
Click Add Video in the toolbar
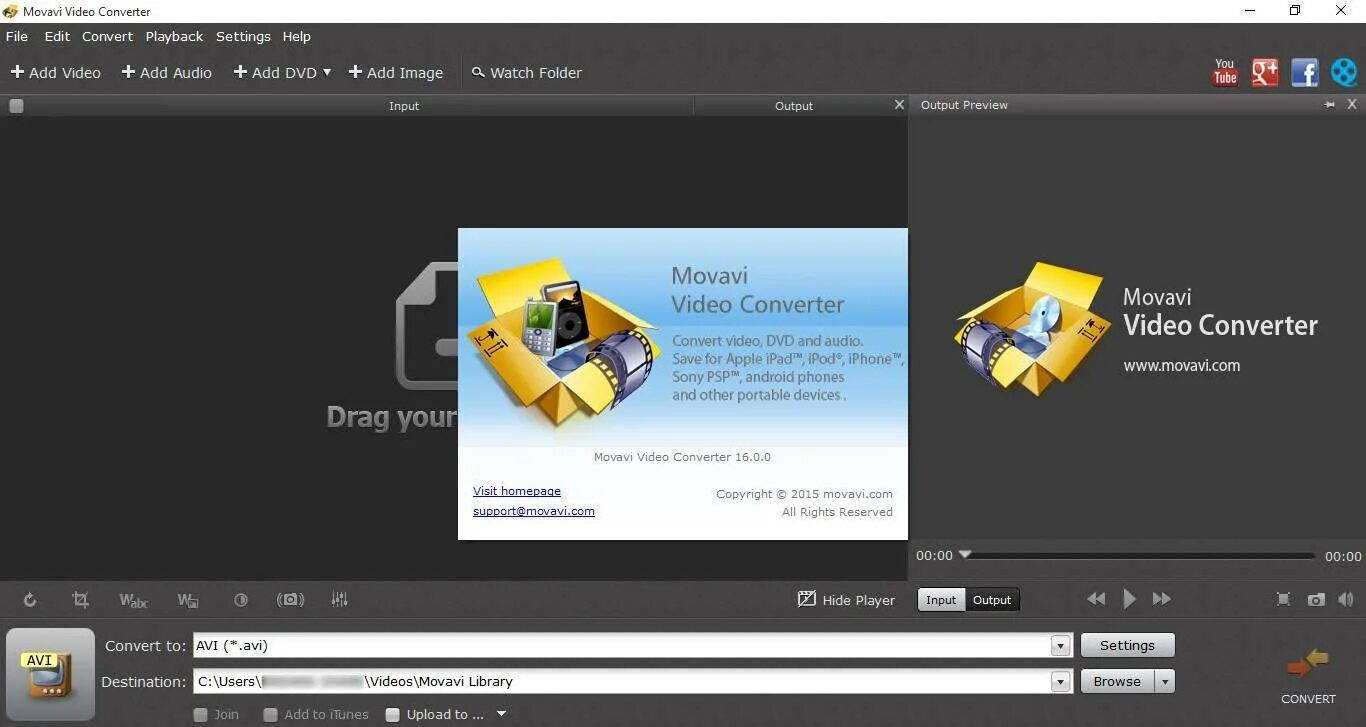tap(56, 72)
